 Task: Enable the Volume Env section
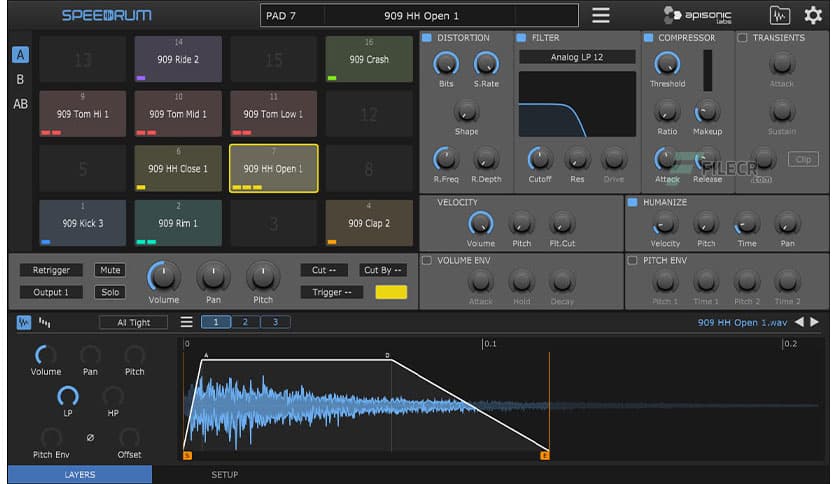427,260
